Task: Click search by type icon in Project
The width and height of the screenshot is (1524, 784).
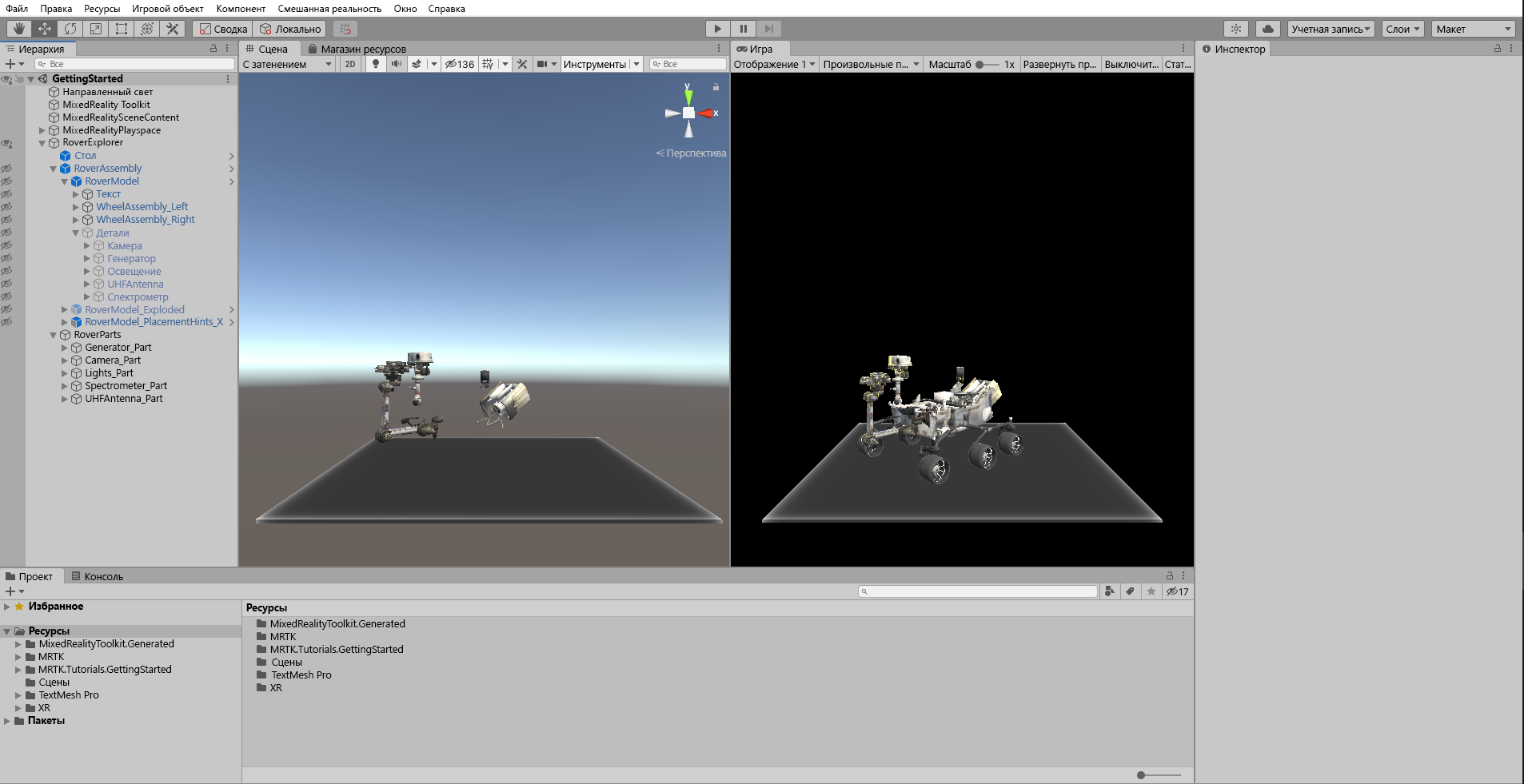Action: click(x=1110, y=591)
